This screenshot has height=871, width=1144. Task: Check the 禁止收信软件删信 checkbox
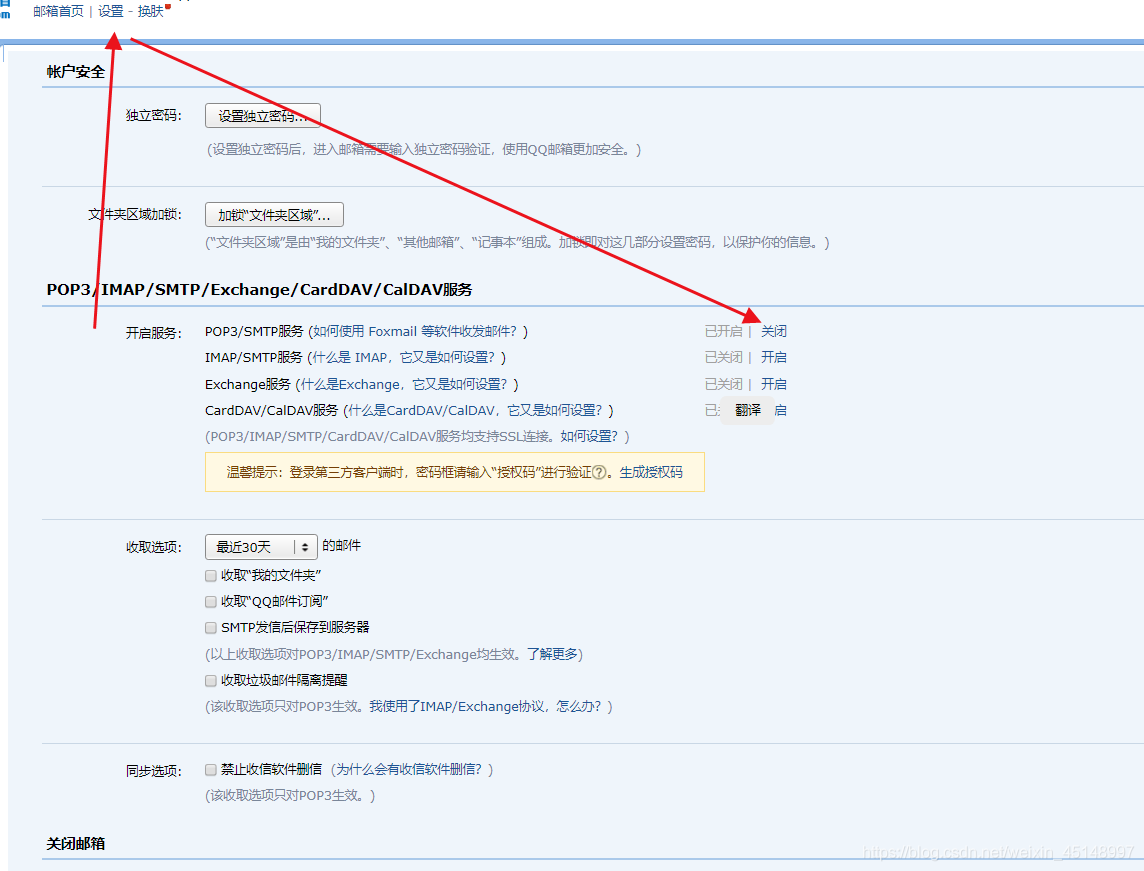point(211,770)
